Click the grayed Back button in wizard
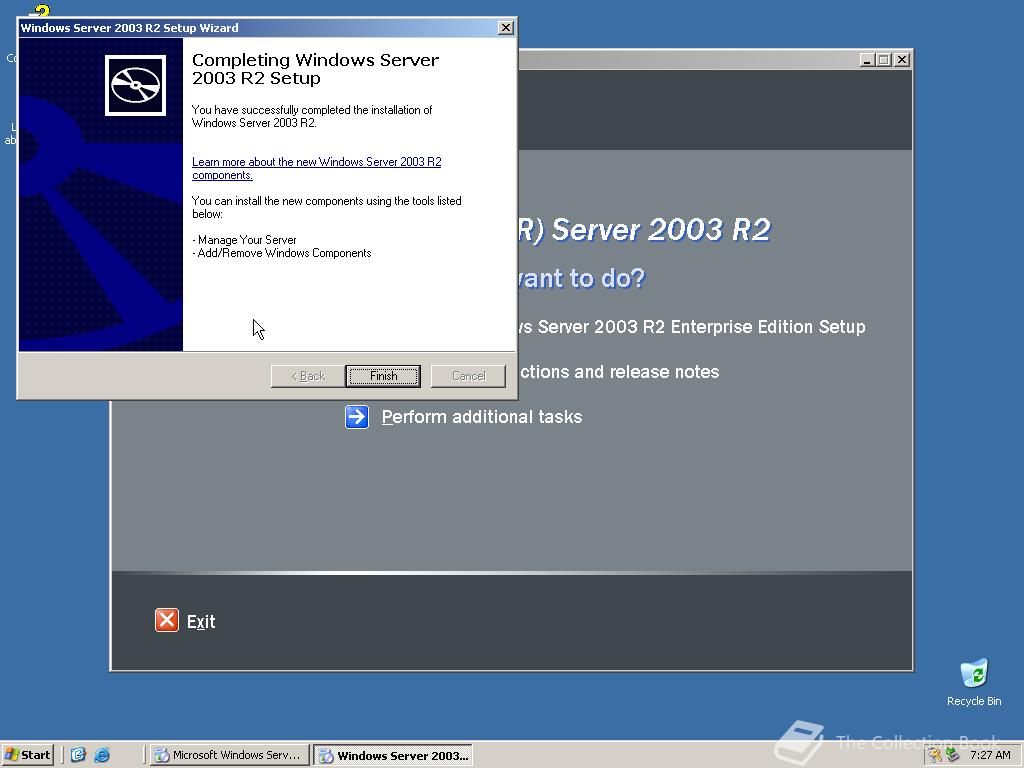Viewport: 1024px width, 768px height. [x=308, y=376]
